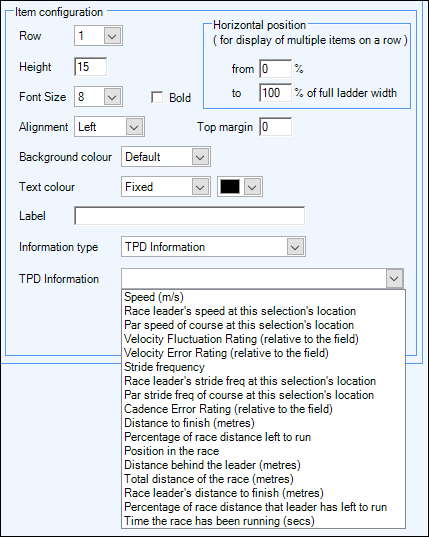Click the Height input field

coord(91,66)
